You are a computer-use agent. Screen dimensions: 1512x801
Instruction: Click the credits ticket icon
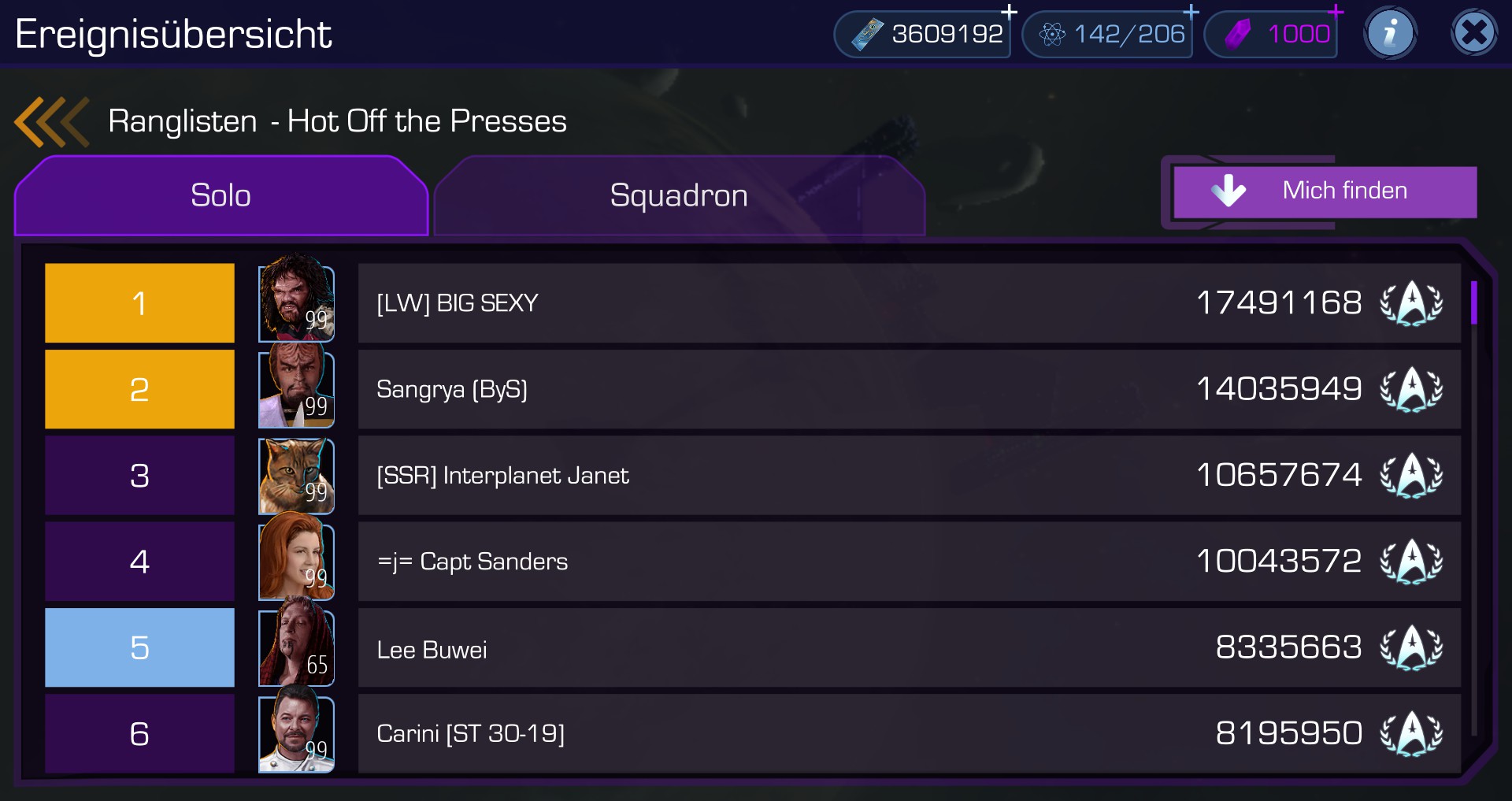click(867, 35)
